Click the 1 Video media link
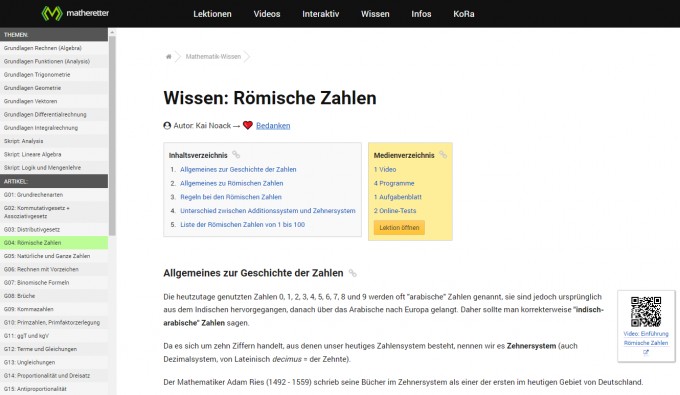This screenshot has width=680, height=395. pyautogui.click(x=385, y=169)
